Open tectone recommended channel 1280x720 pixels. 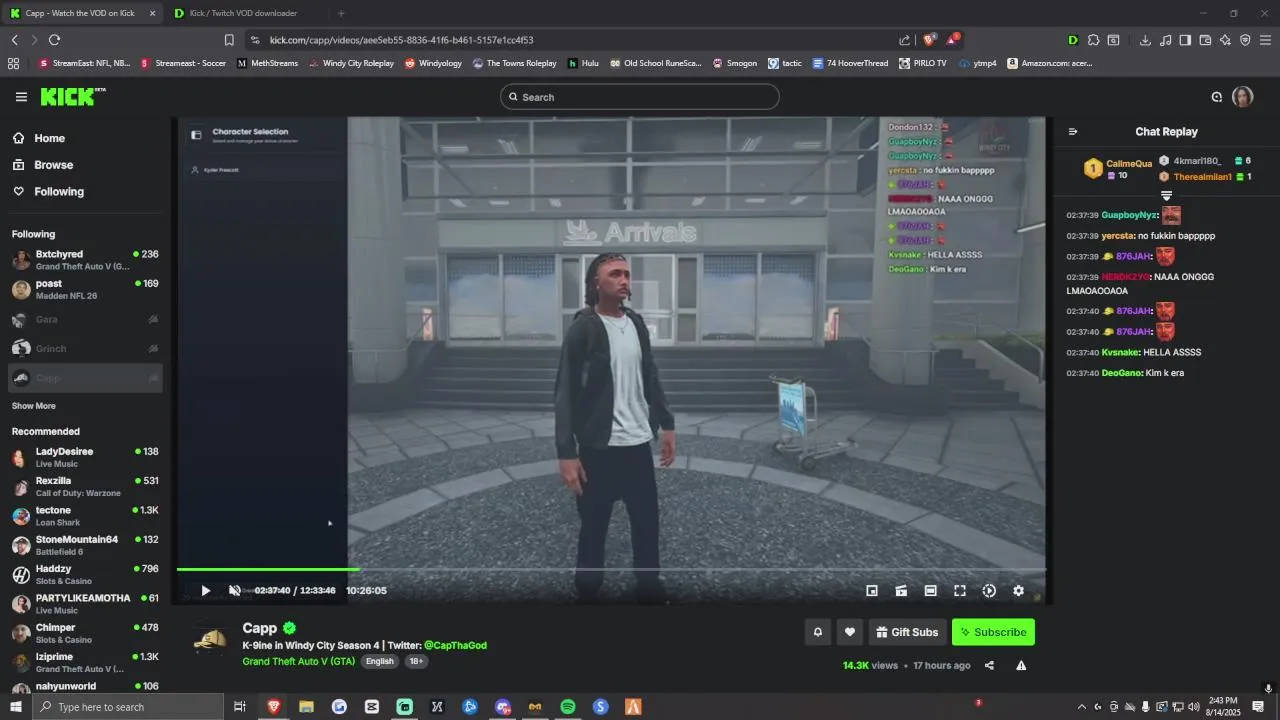(85, 516)
